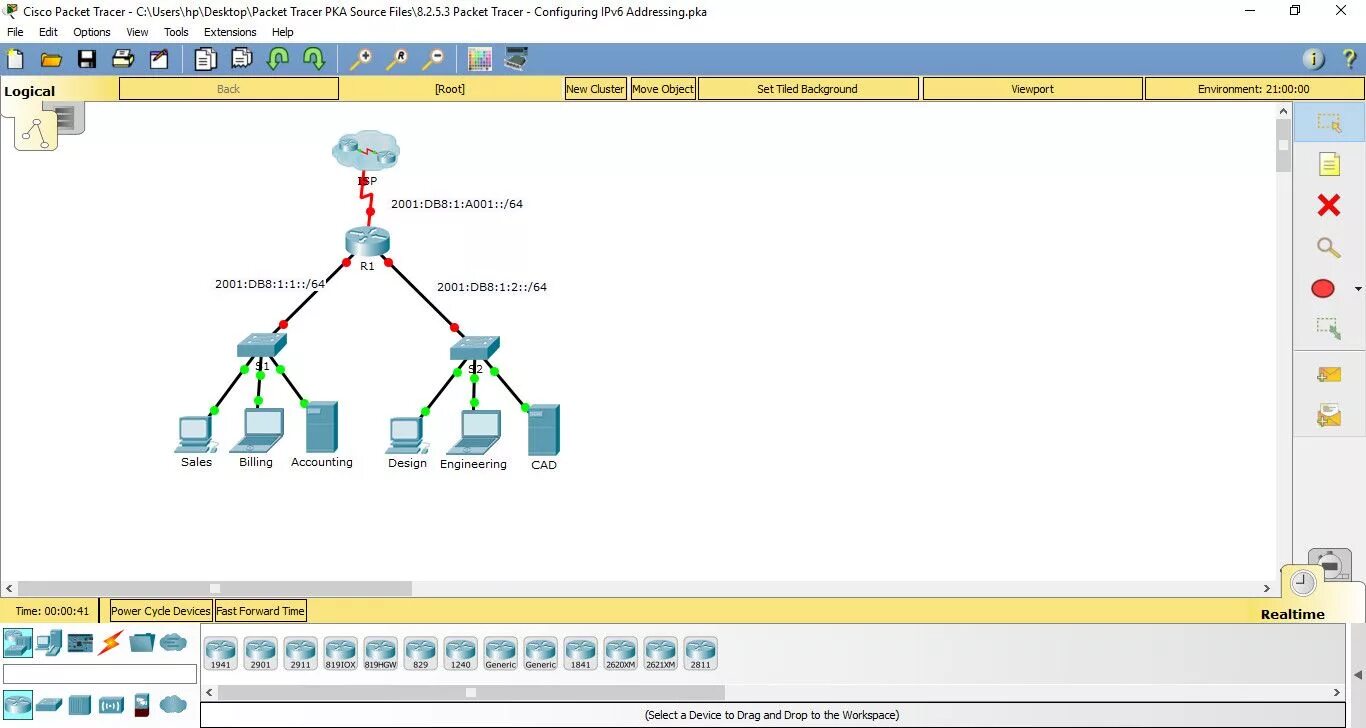Image resolution: width=1366 pixels, height=728 pixels.
Task: Click the New file icon
Action: (15, 59)
